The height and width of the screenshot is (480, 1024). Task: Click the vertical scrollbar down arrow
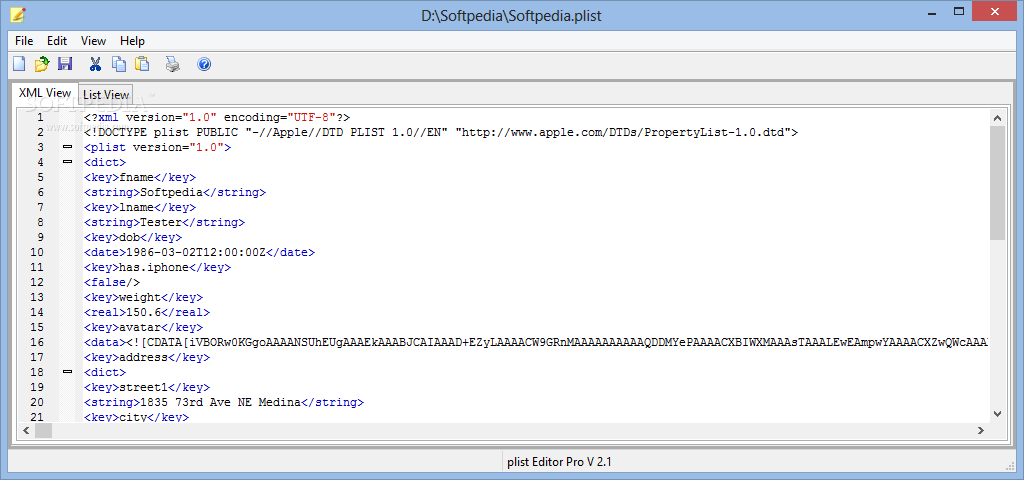[997, 413]
